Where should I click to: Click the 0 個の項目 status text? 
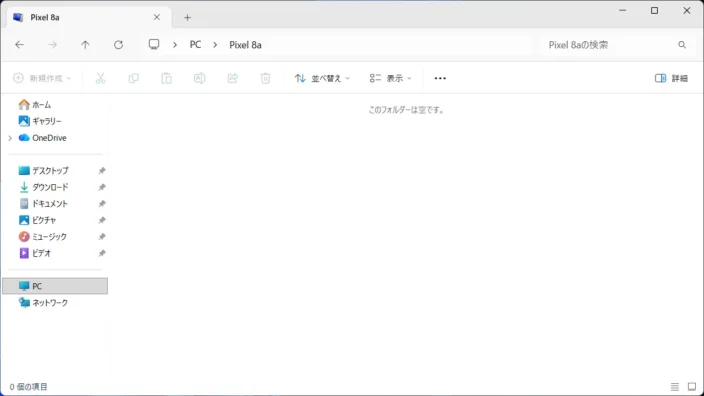[x=28, y=387]
